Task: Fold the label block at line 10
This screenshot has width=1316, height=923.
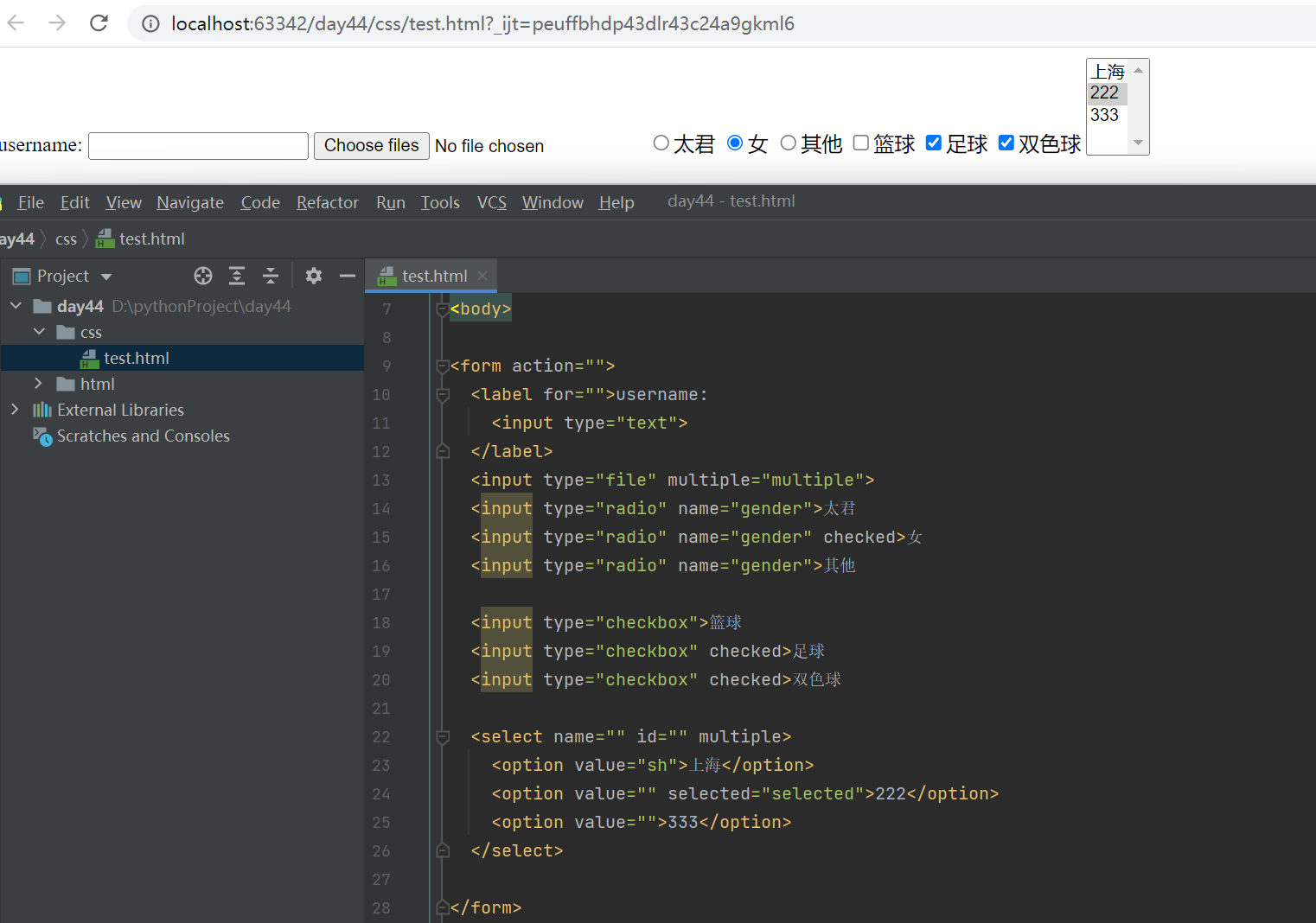Action: click(x=443, y=395)
